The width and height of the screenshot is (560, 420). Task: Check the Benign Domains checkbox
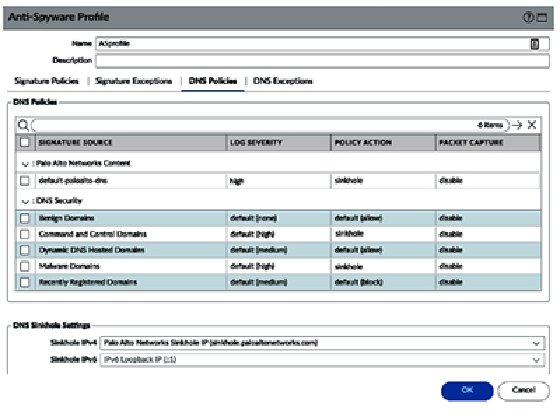[25, 218]
